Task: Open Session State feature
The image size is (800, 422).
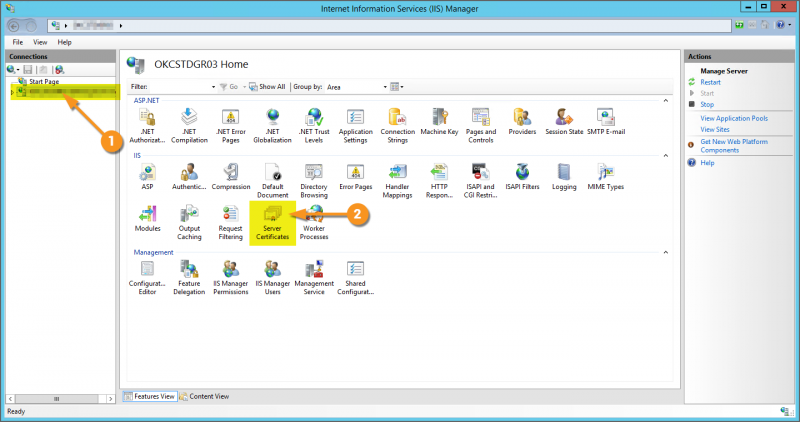Action: pyautogui.click(x=564, y=121)
